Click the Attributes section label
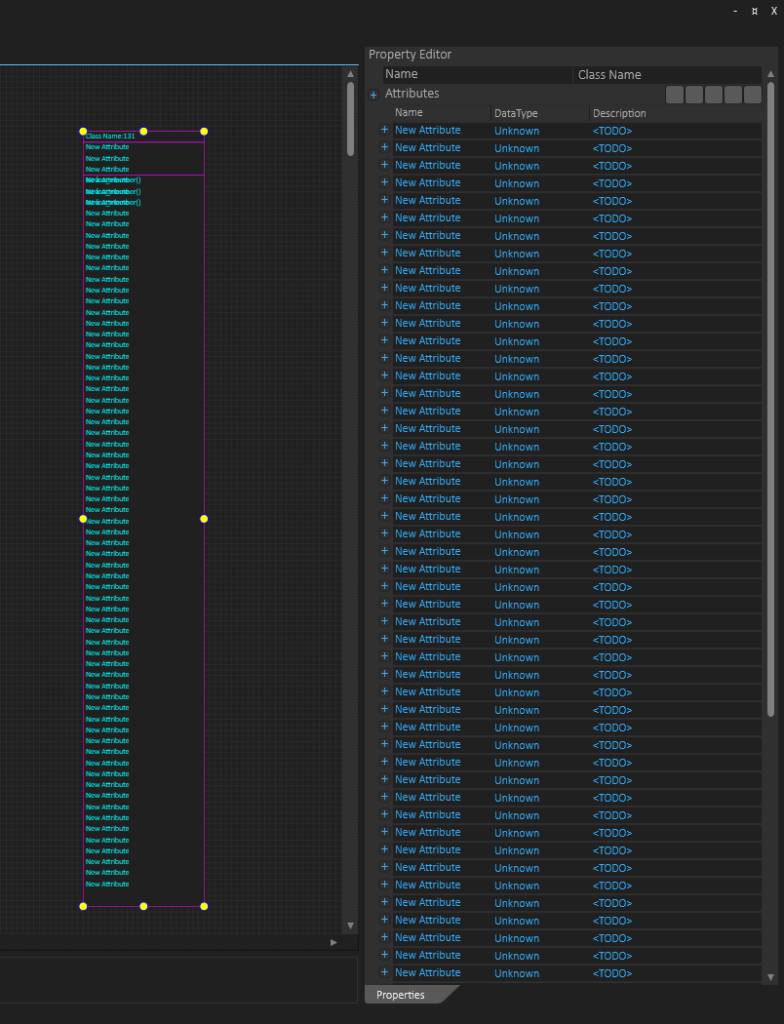The image size is (784, 1024). (412, 93)
